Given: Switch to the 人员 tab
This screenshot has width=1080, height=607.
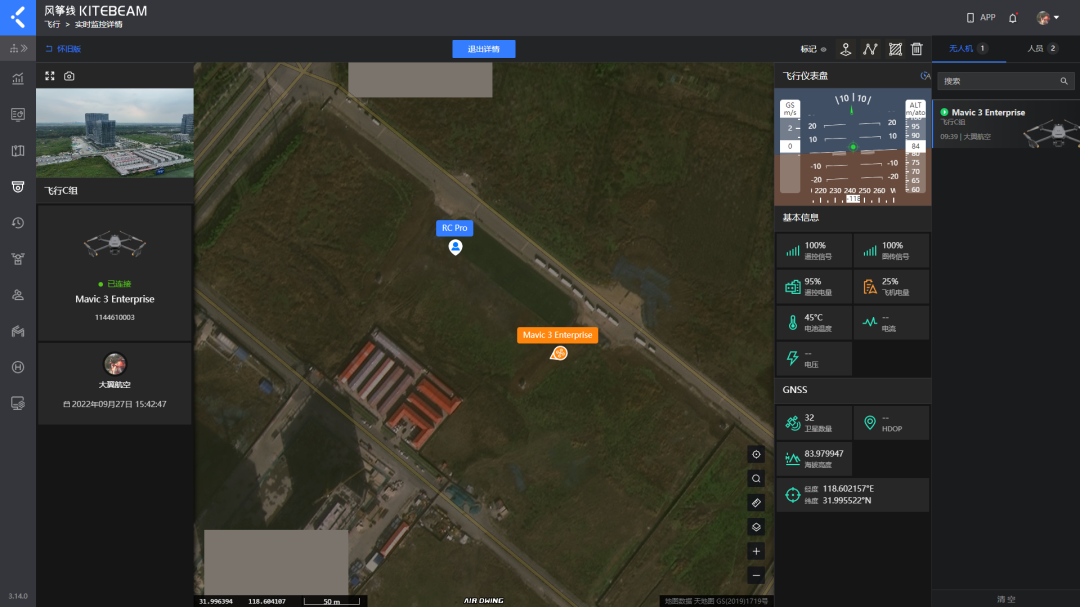Looking at the screenshot, I should pyautogui.click(x=1042, y=48).
